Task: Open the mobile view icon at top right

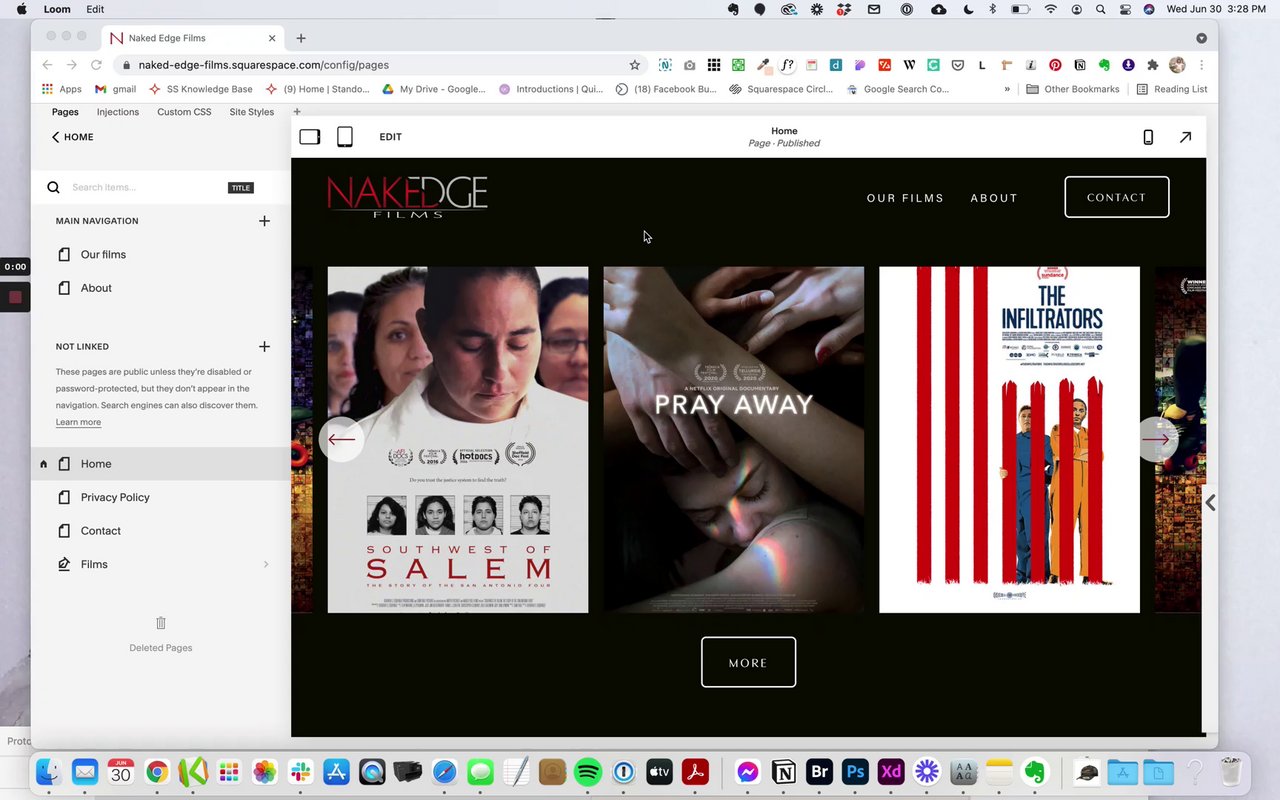Action: pyautogui.click(x=1148, y=137)
